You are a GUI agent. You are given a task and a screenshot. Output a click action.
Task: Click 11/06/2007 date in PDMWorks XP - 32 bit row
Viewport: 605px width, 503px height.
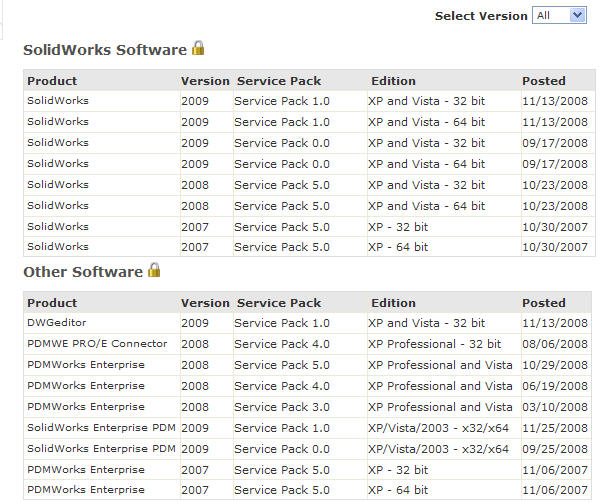point(555,470)
